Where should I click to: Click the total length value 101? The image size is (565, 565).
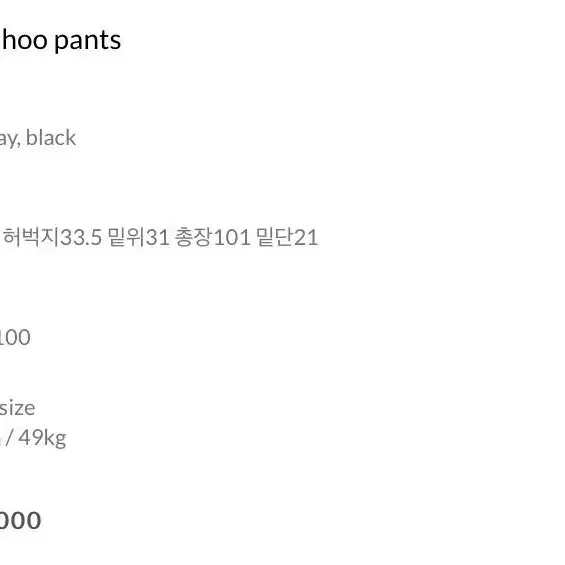[232, 237]
